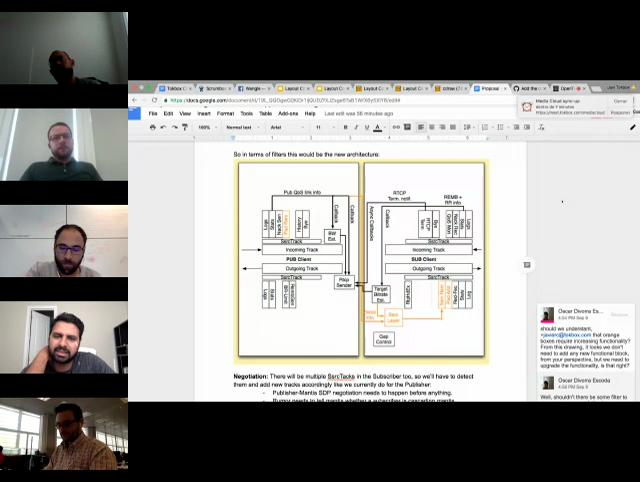Select the architecture diagram image

(x=361, y=261)
